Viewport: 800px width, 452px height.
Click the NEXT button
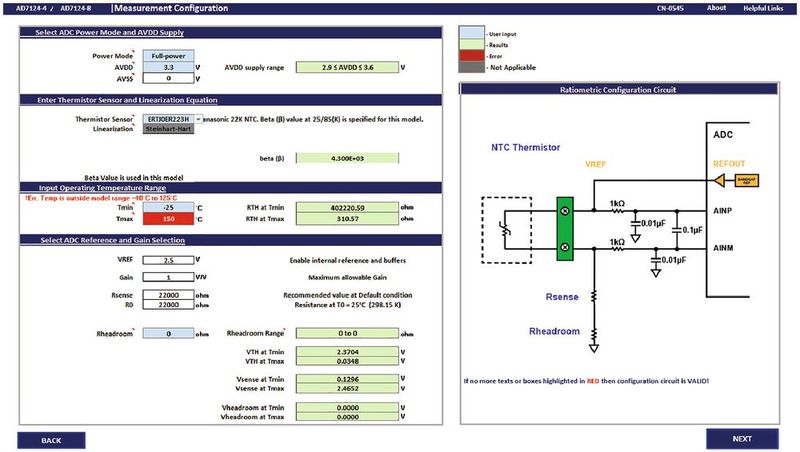coord(742,439)
